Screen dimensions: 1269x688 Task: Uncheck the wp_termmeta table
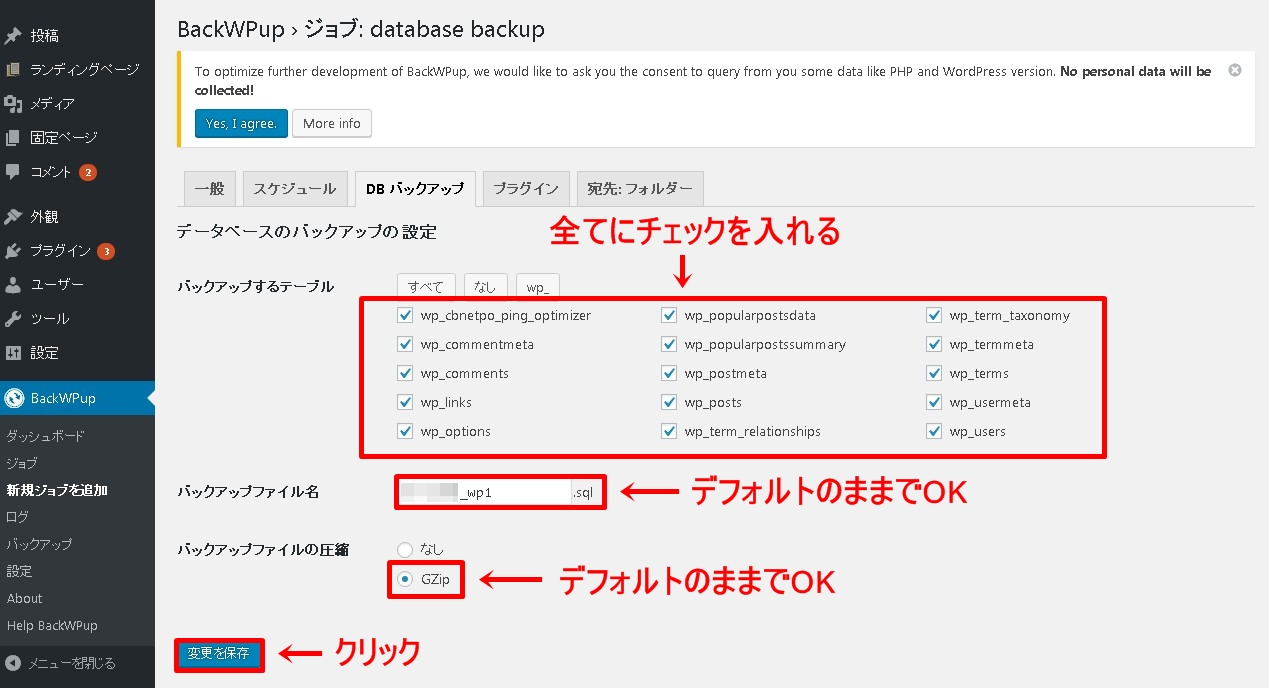coord(934,344)
